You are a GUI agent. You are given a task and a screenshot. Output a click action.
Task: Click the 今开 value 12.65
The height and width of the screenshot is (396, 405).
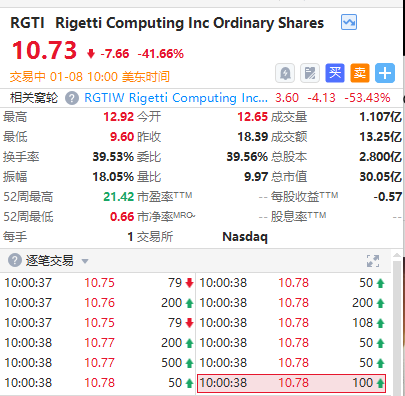pyautogui.click(x=252, y=117)
